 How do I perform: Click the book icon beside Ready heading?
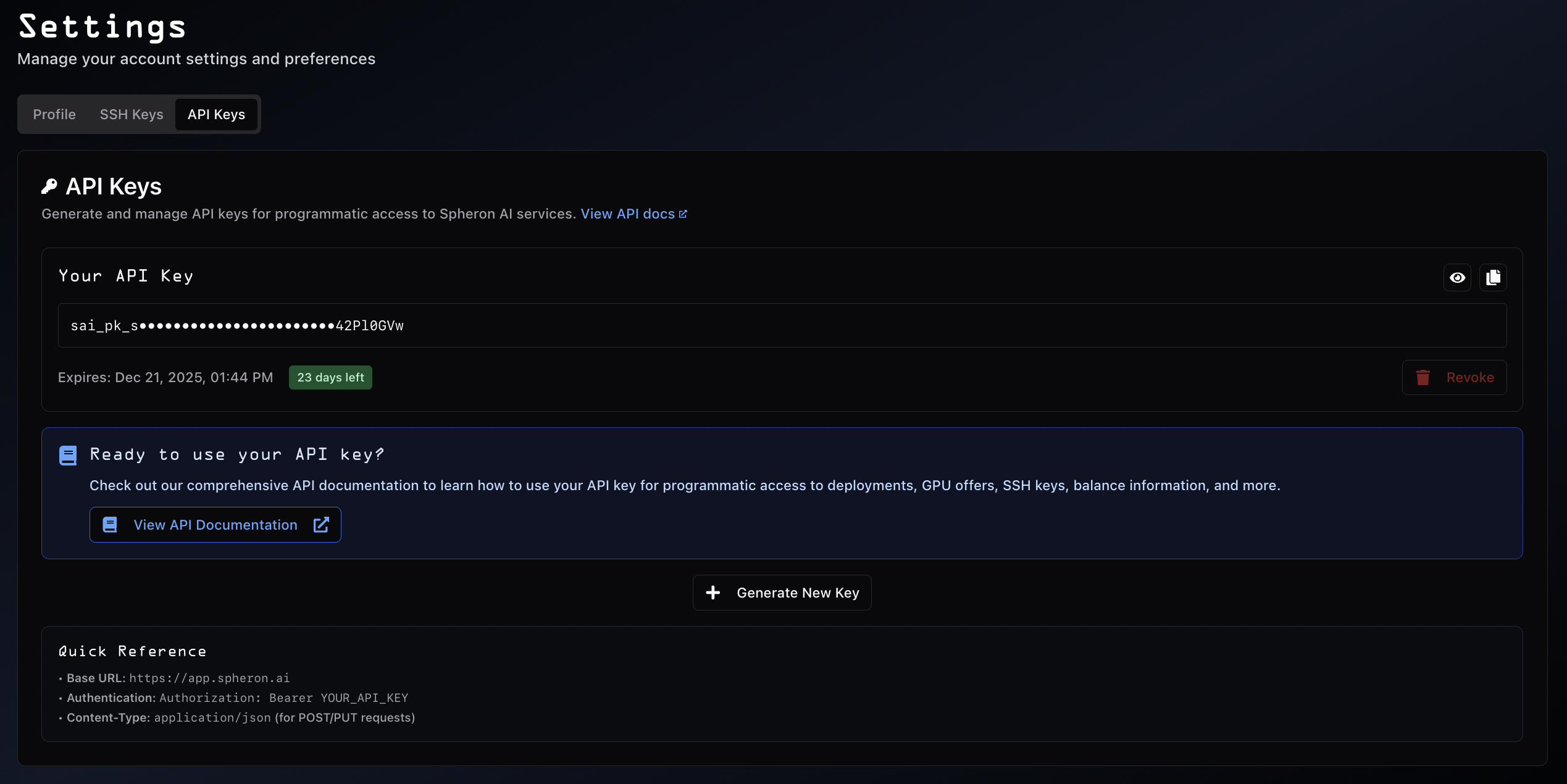(x=68, y=456)
